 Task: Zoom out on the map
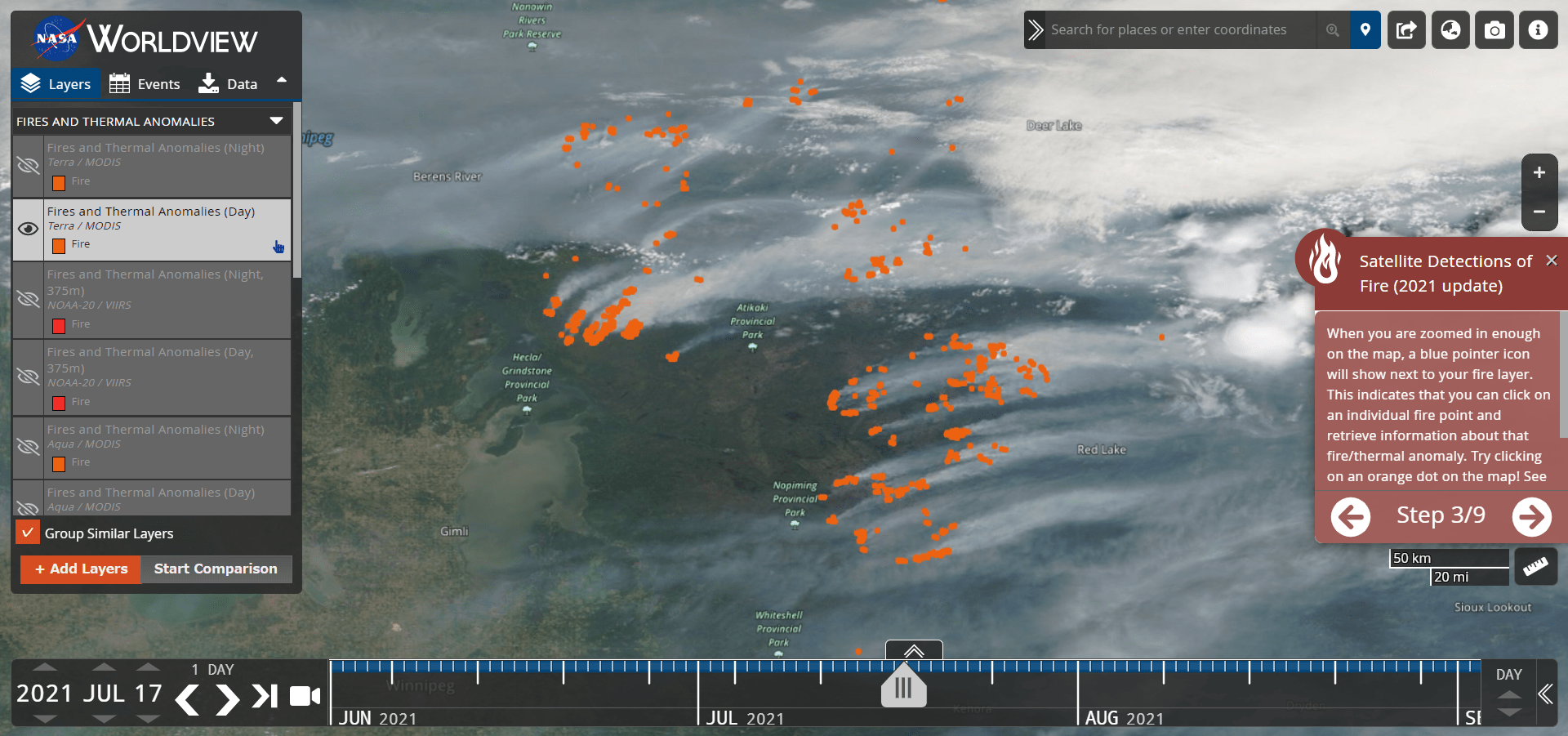click(1539, 212)
